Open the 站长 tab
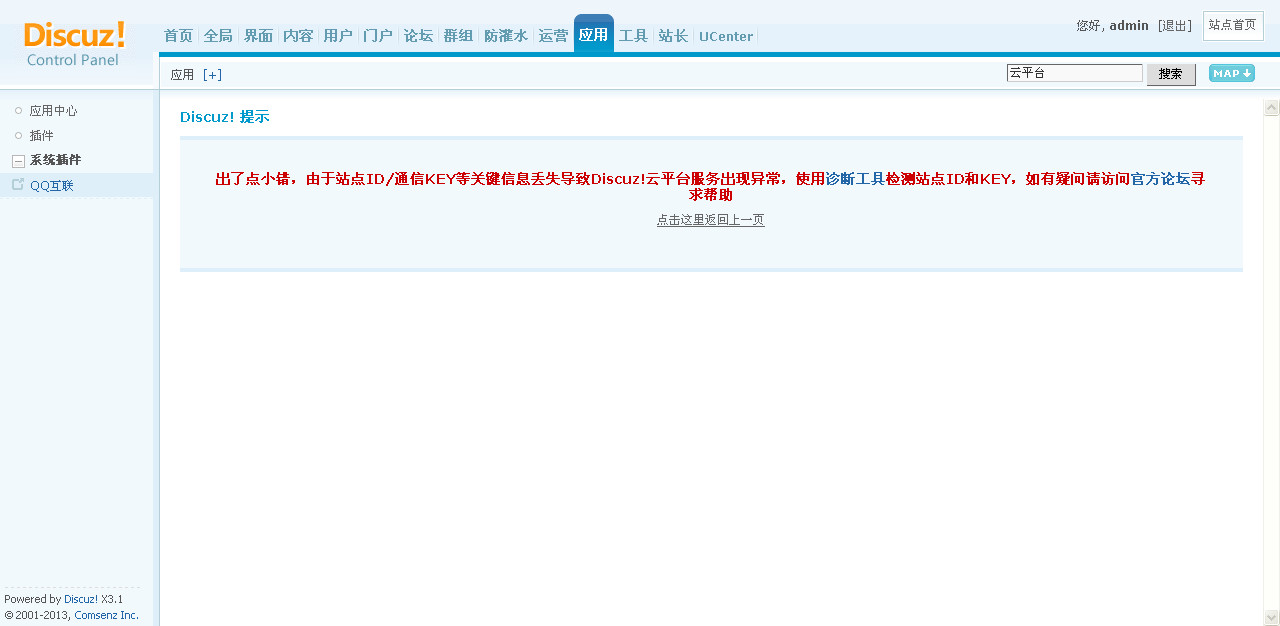1280x626 pixels. (x=673, y=36)
